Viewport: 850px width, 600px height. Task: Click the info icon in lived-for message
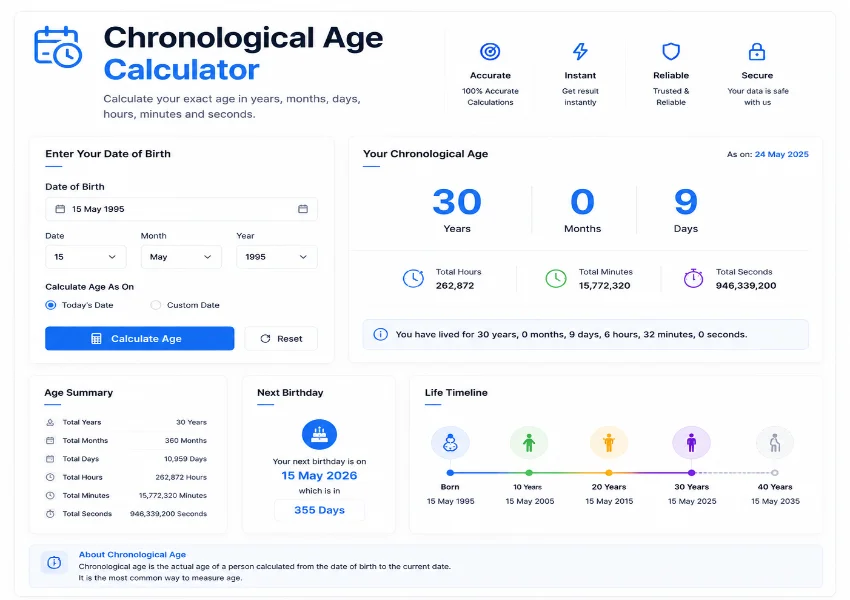point(381,334)
